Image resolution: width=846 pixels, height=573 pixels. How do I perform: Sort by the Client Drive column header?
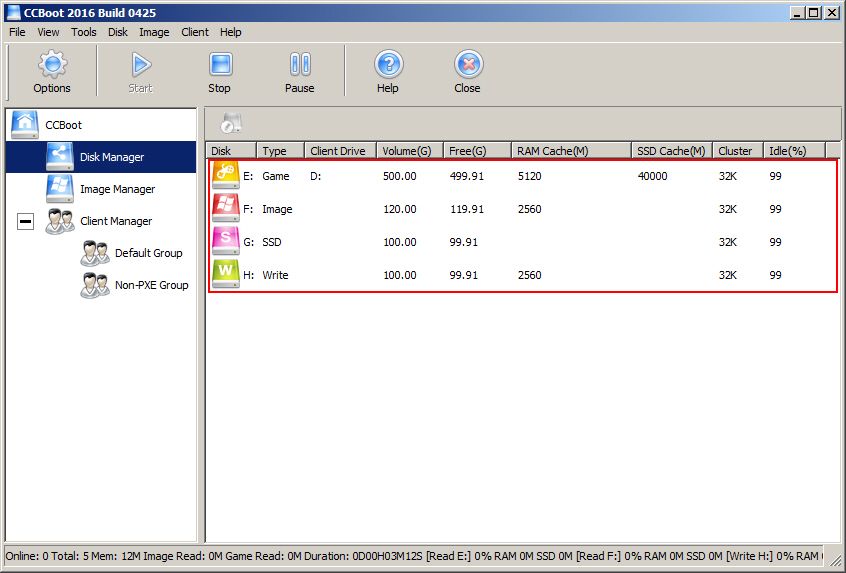coord(340,151)
